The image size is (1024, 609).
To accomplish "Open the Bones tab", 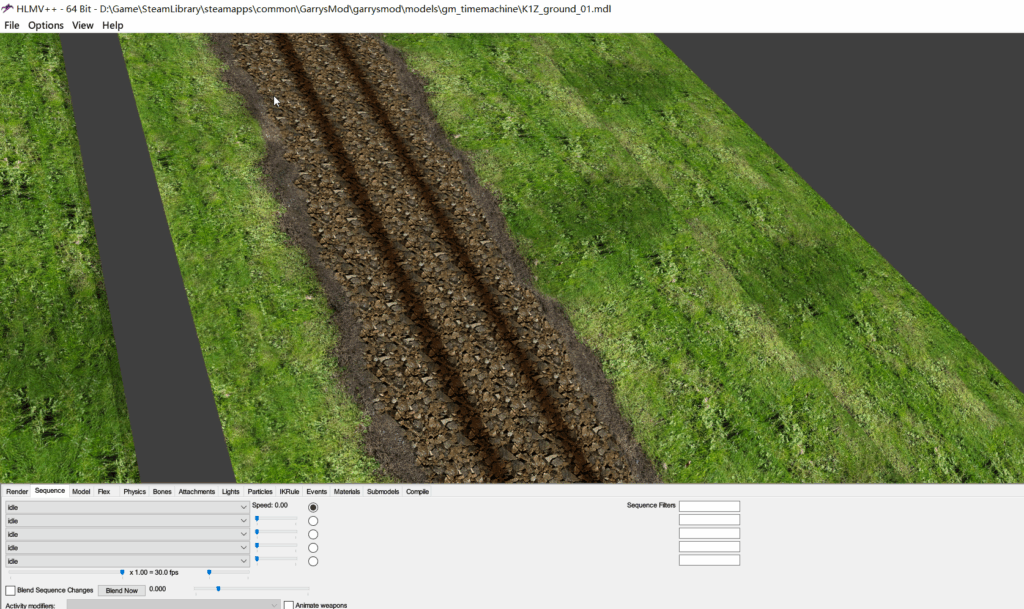I will click(162, 492).
